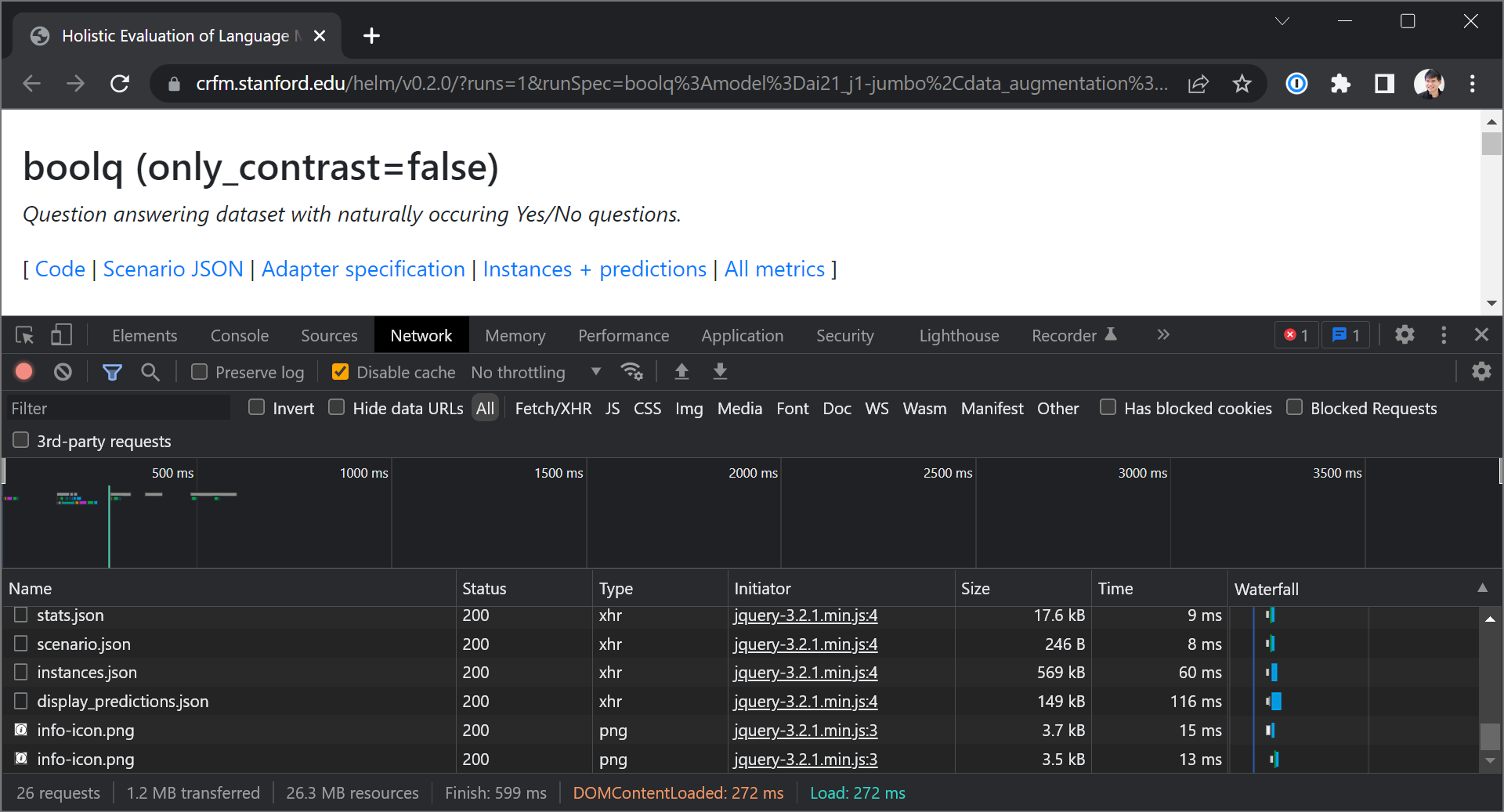Switch to the Console panel

[x=239, y=335]
